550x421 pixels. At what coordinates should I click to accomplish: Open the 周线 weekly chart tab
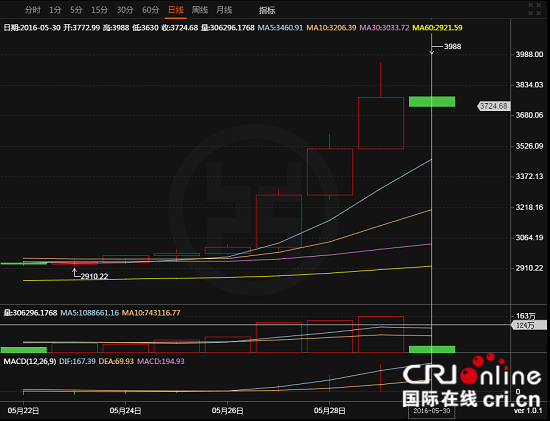click(x=200, y=10)
